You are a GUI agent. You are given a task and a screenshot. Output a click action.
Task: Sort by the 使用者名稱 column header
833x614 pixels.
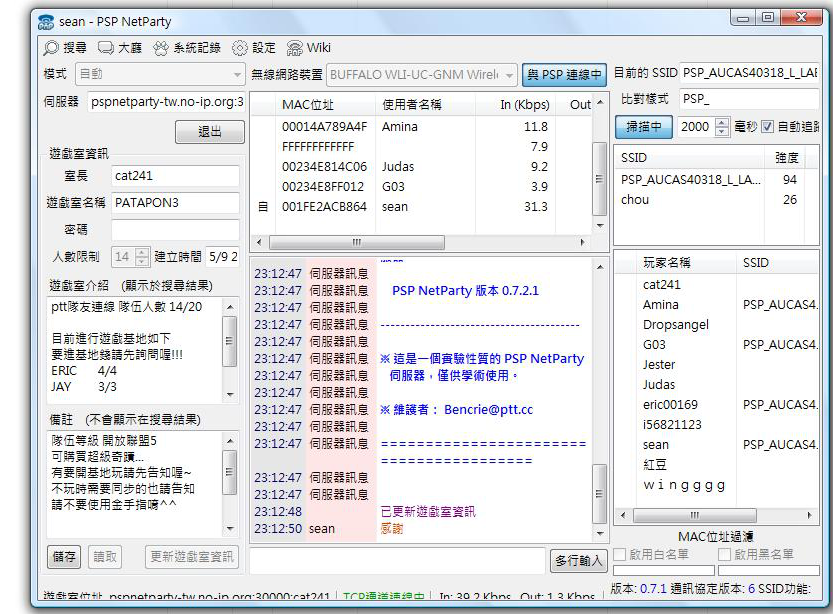coord(426,105)
